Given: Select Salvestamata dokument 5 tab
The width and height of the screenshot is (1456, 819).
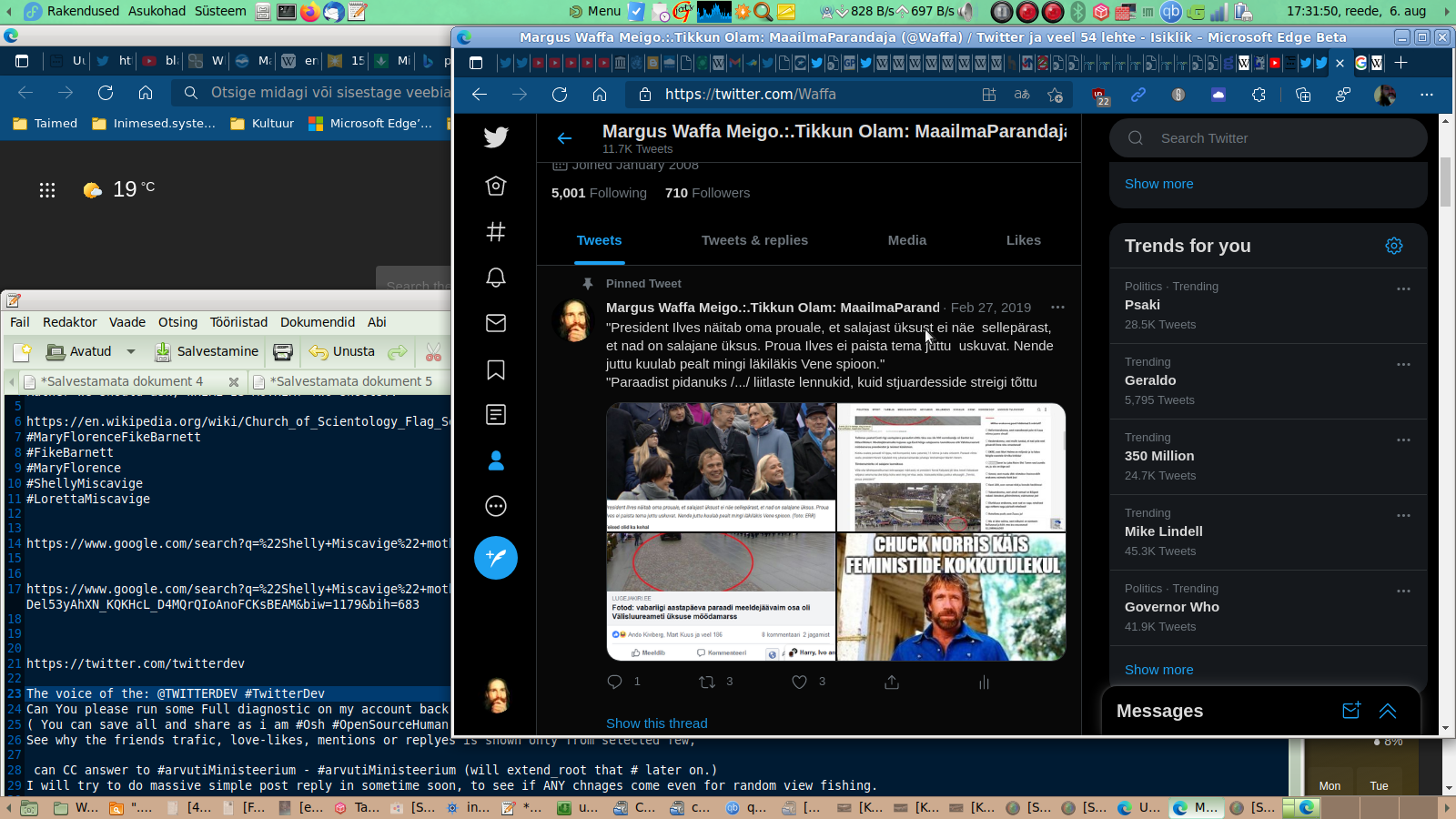Looking at the screenshot, I should [349, 381].
